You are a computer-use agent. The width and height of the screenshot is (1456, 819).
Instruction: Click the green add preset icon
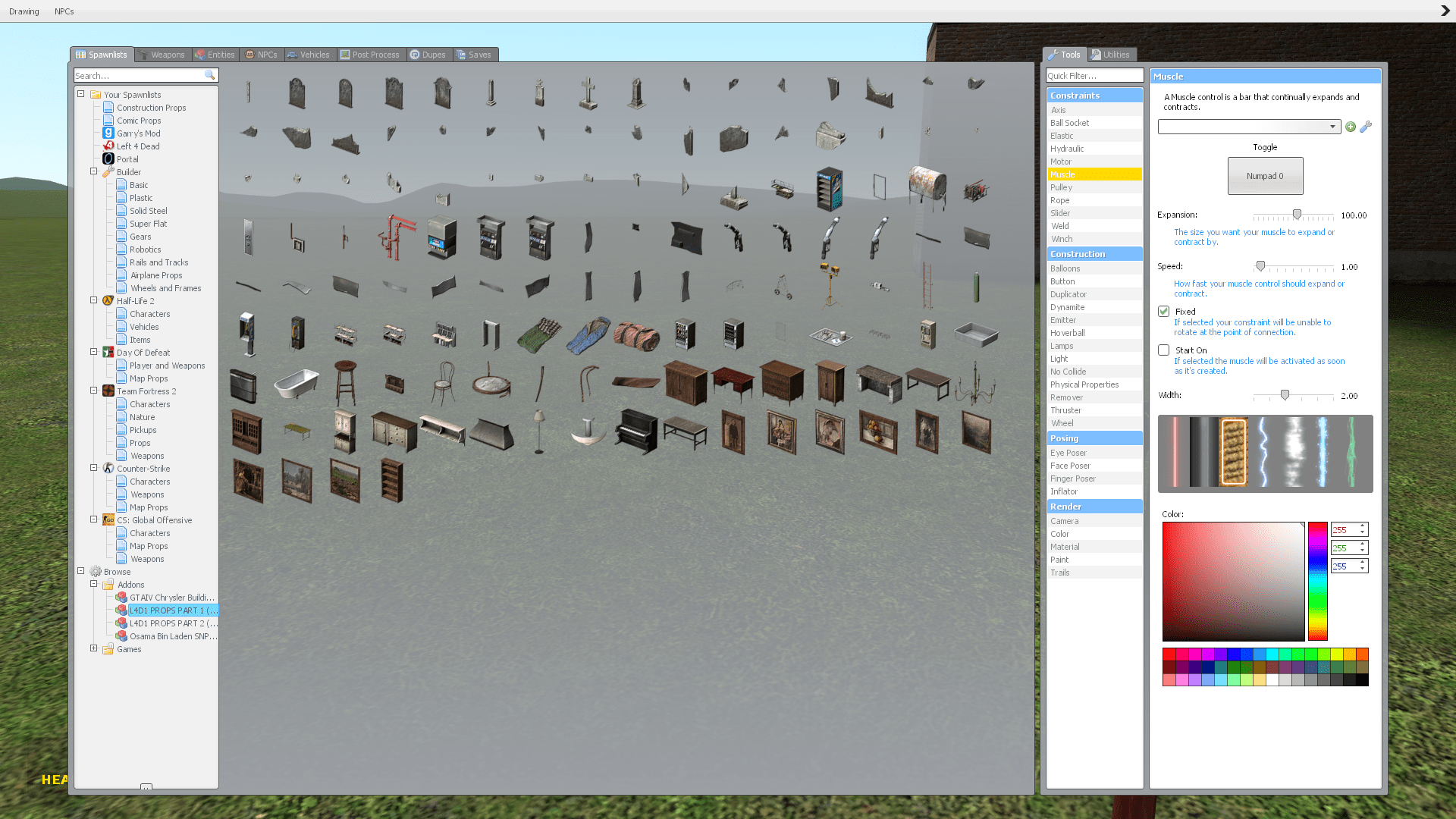click(x=1351, y=127)
